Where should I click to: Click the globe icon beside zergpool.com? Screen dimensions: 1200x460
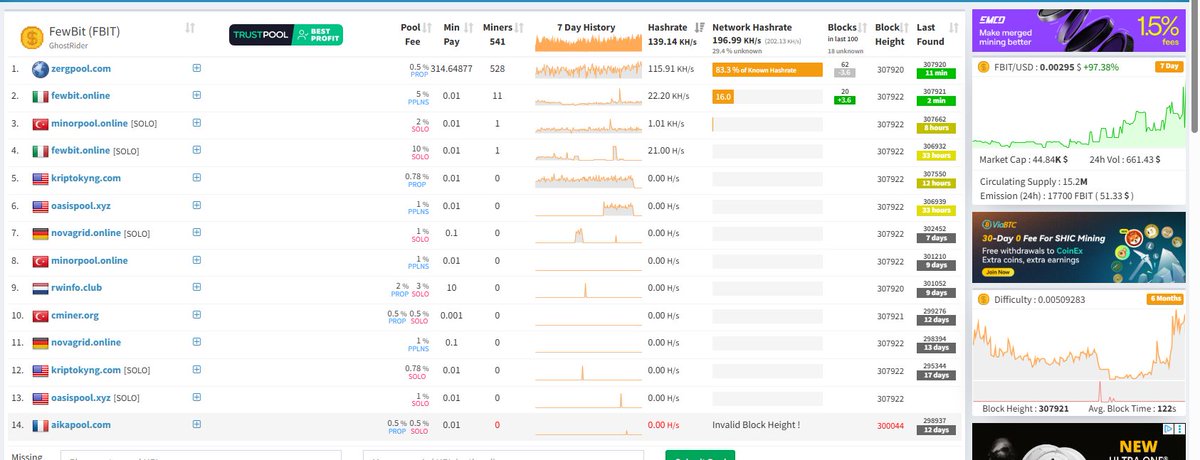pyautogui.click(x=39, y=69)
